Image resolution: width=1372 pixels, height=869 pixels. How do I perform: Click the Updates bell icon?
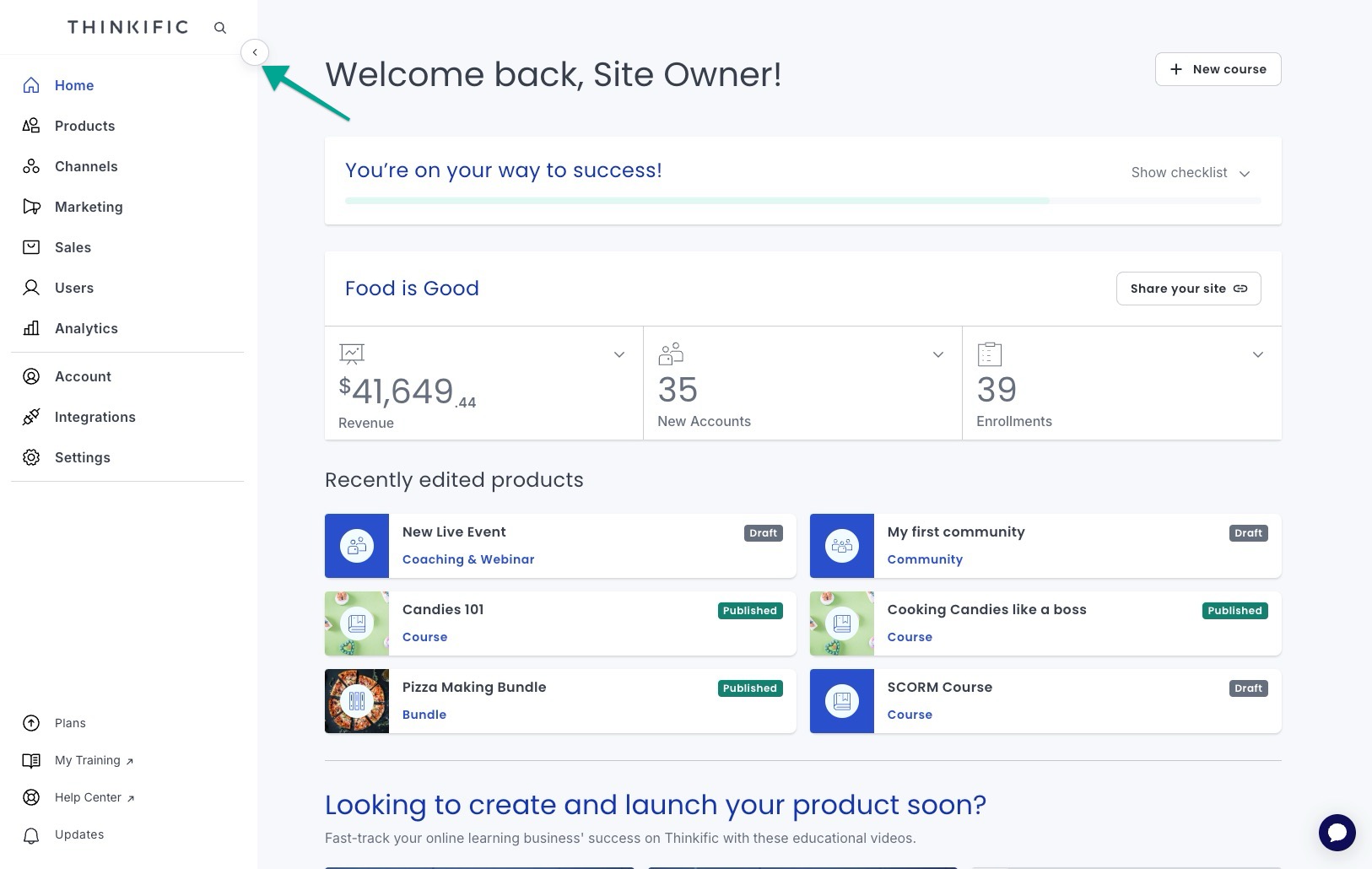[x=31, y=834]
